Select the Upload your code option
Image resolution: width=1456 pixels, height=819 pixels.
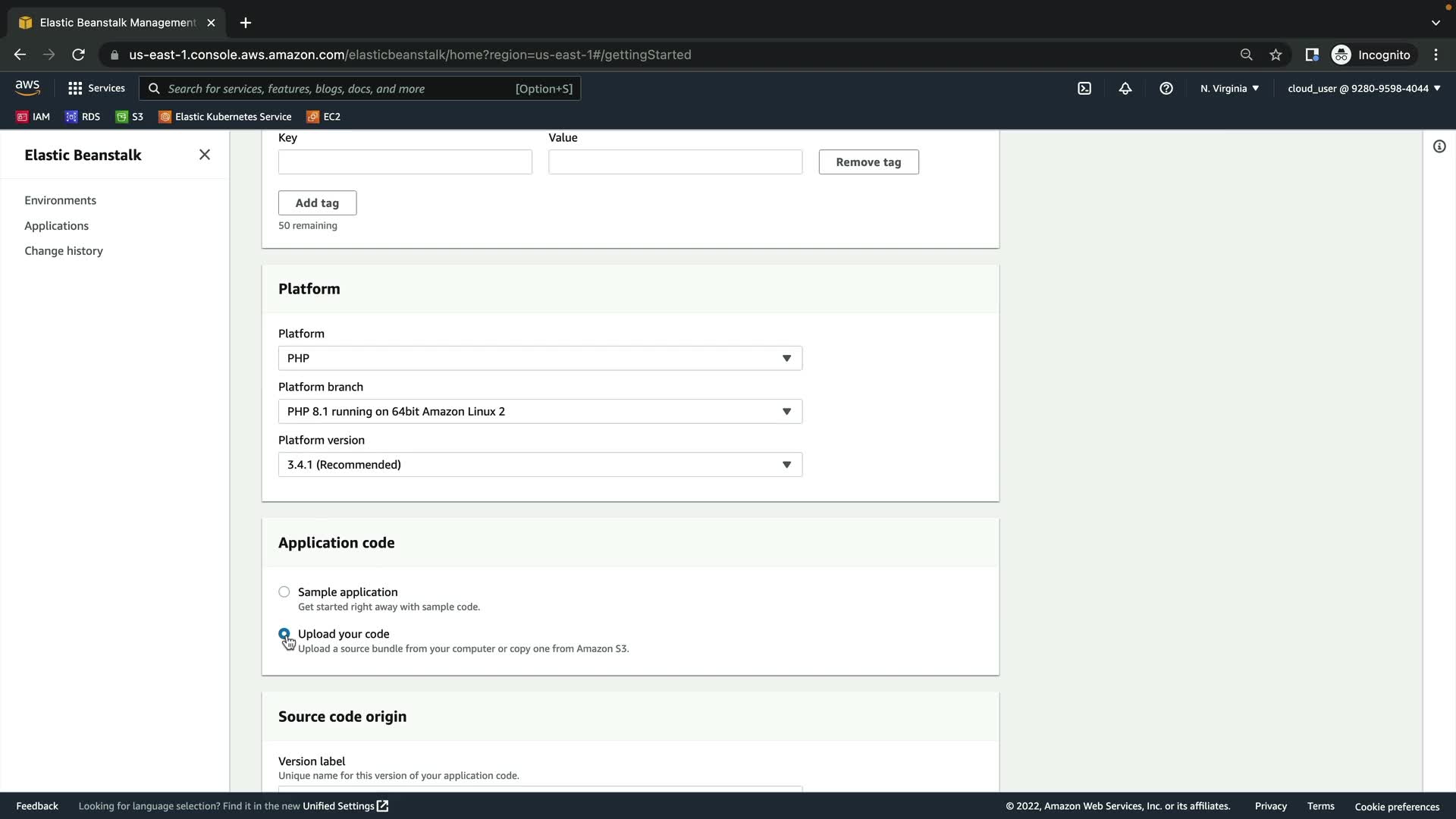pyautogui.click(x=284, y=634)
